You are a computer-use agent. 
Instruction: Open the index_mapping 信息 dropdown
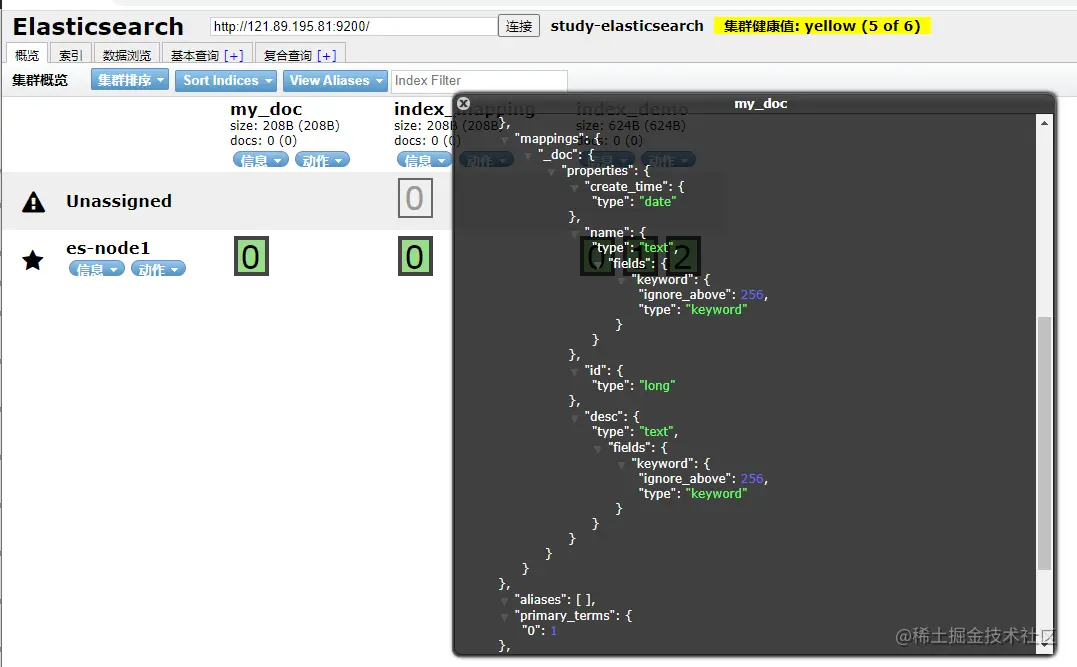pos(424,160)
